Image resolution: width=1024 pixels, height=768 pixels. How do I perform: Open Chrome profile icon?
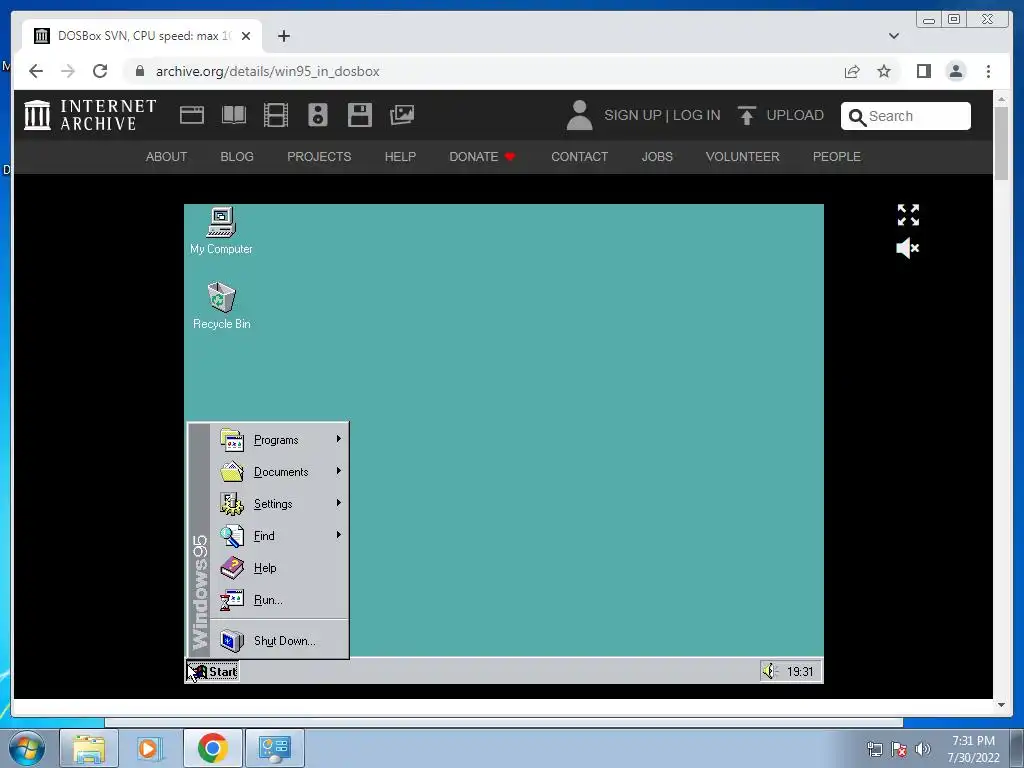click(x=956, y=71)
